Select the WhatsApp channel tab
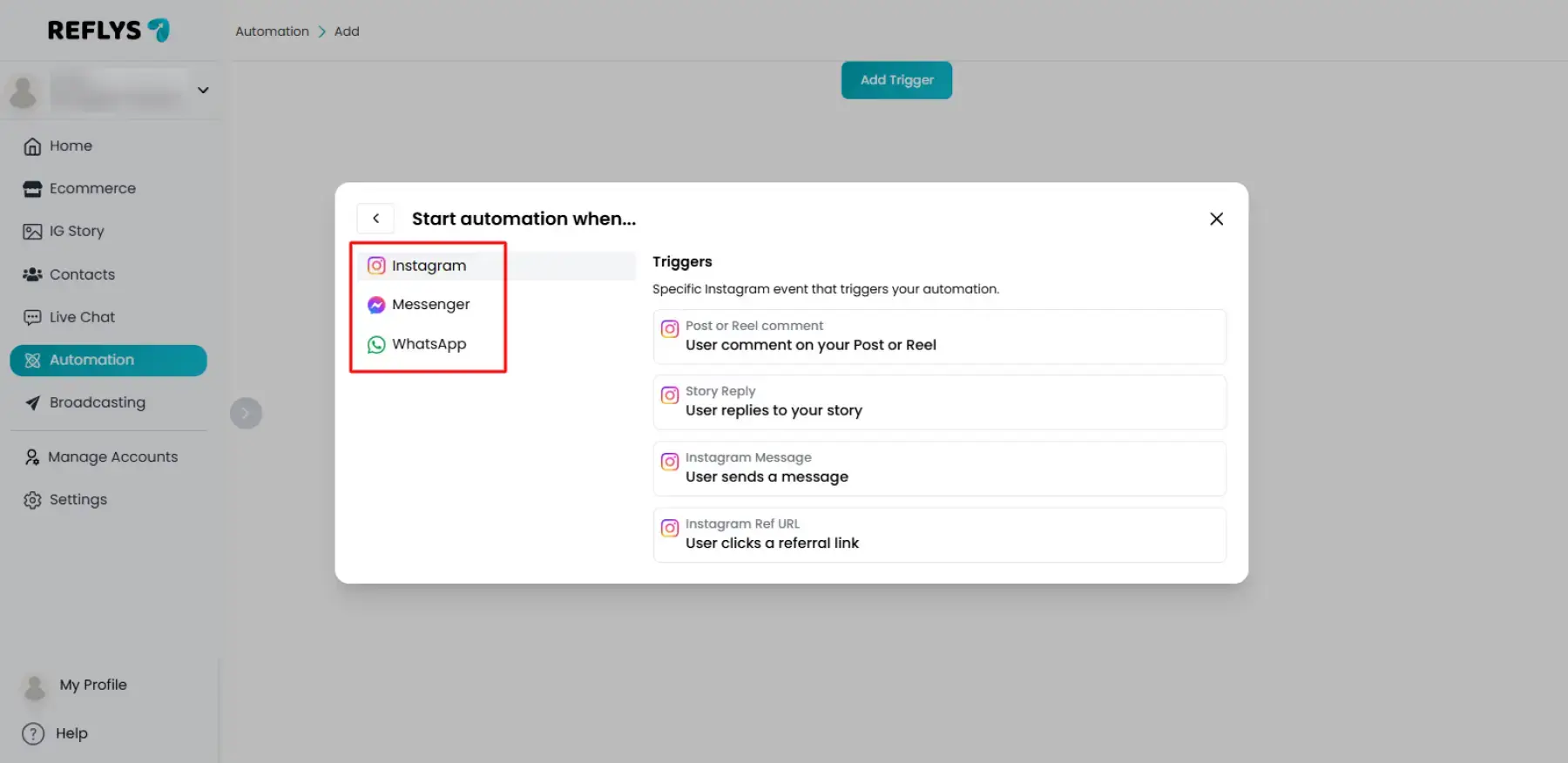This screenshot has height=763, width=1568. [x=428, y=344]
